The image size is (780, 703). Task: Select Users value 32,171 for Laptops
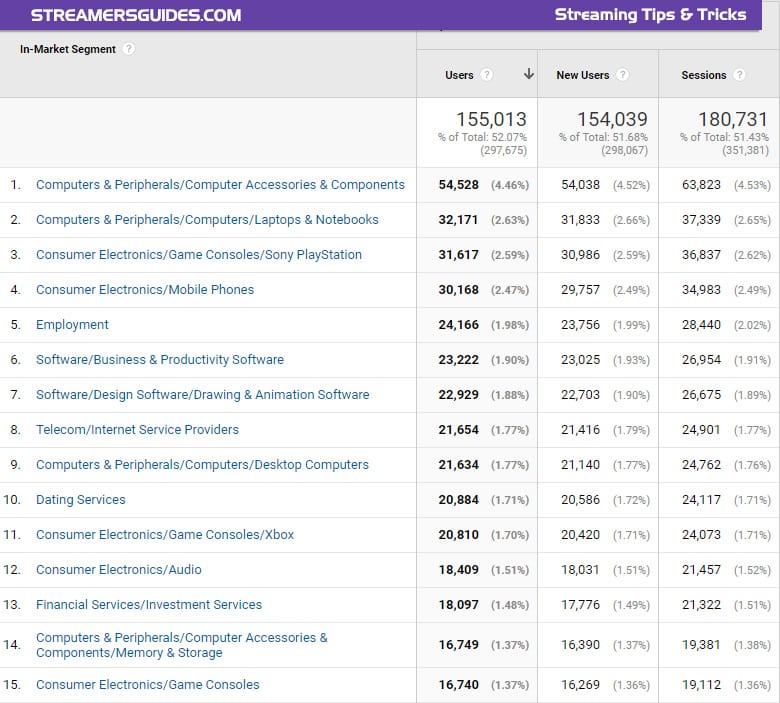(458, 220)
